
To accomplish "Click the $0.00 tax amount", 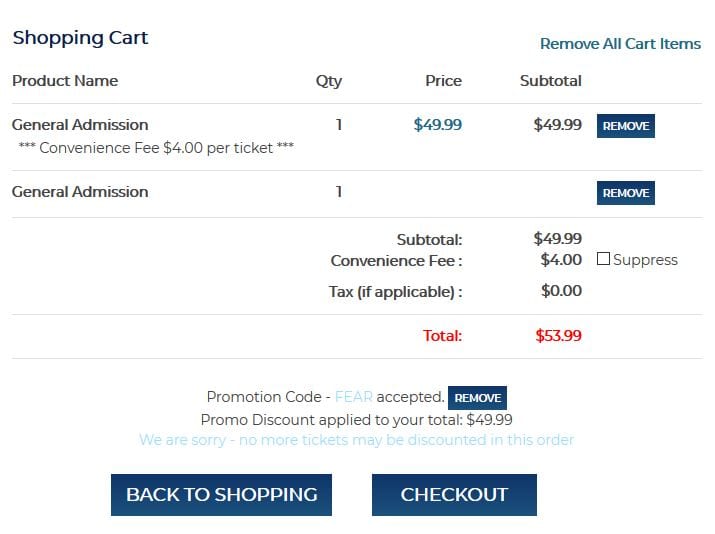I will click(561, 291).
